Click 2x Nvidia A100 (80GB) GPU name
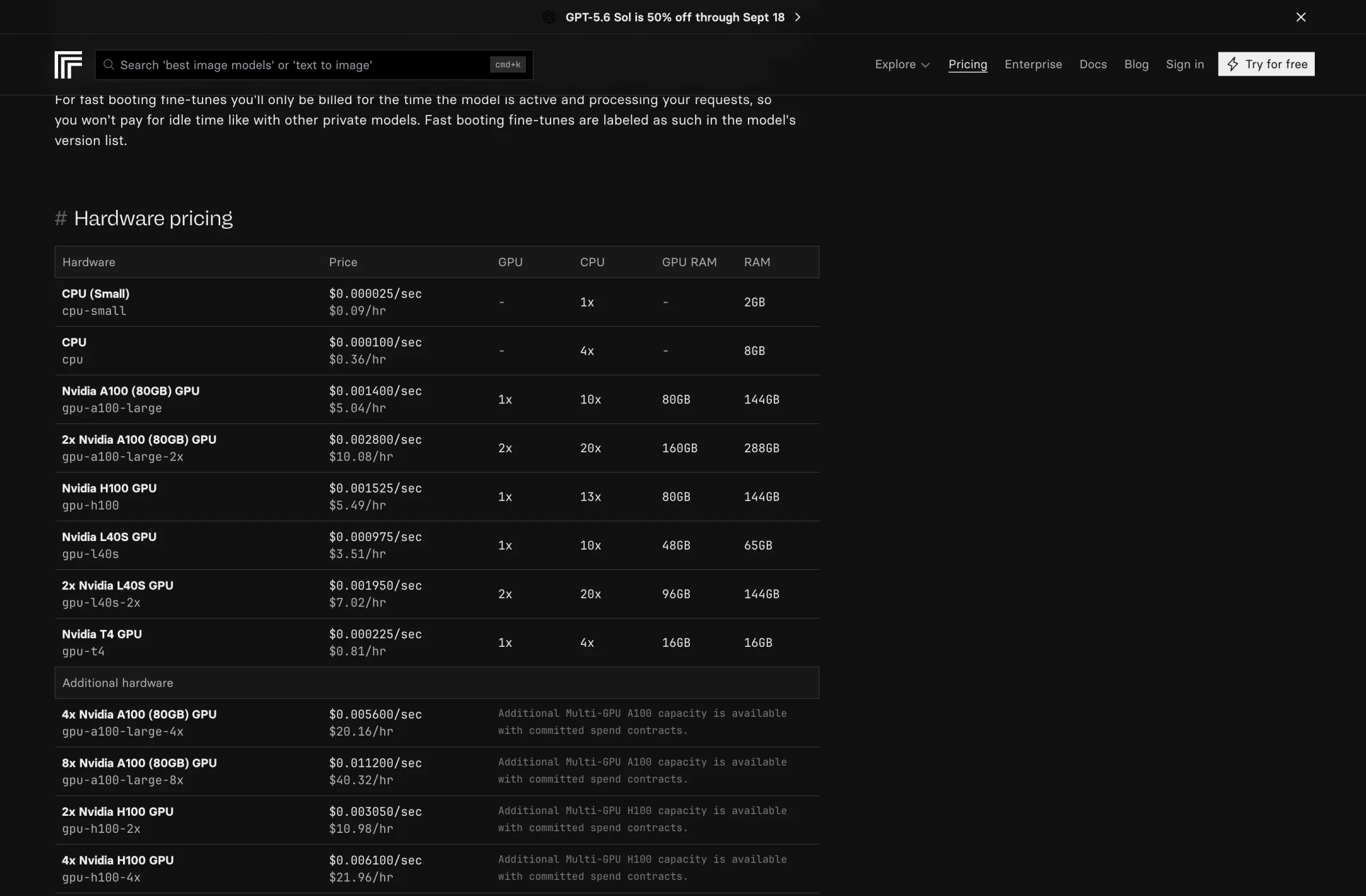This screenshot has width=1366, height=896. click(x=139, y=440)
